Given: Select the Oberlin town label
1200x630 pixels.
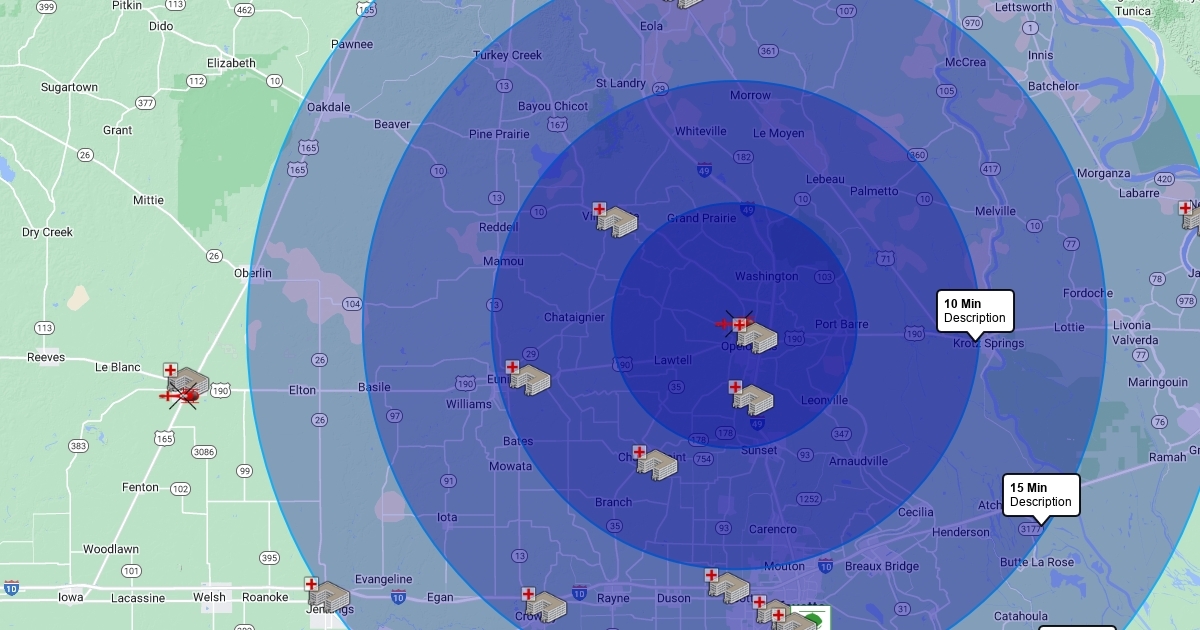Looking at the screenshot, I should coord(252,273).
